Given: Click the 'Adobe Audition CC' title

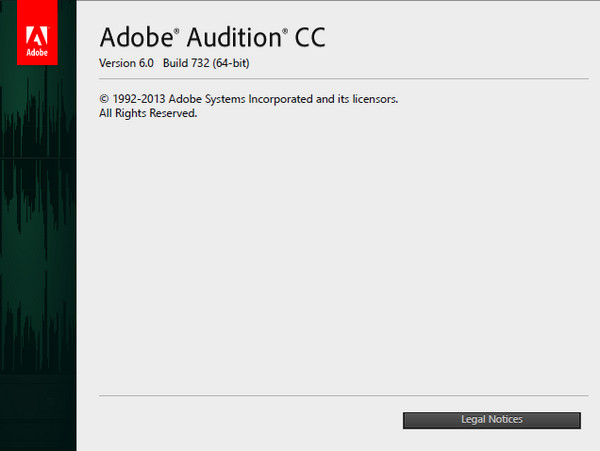Looking at the screenshot, I should (x=213, y=38).
